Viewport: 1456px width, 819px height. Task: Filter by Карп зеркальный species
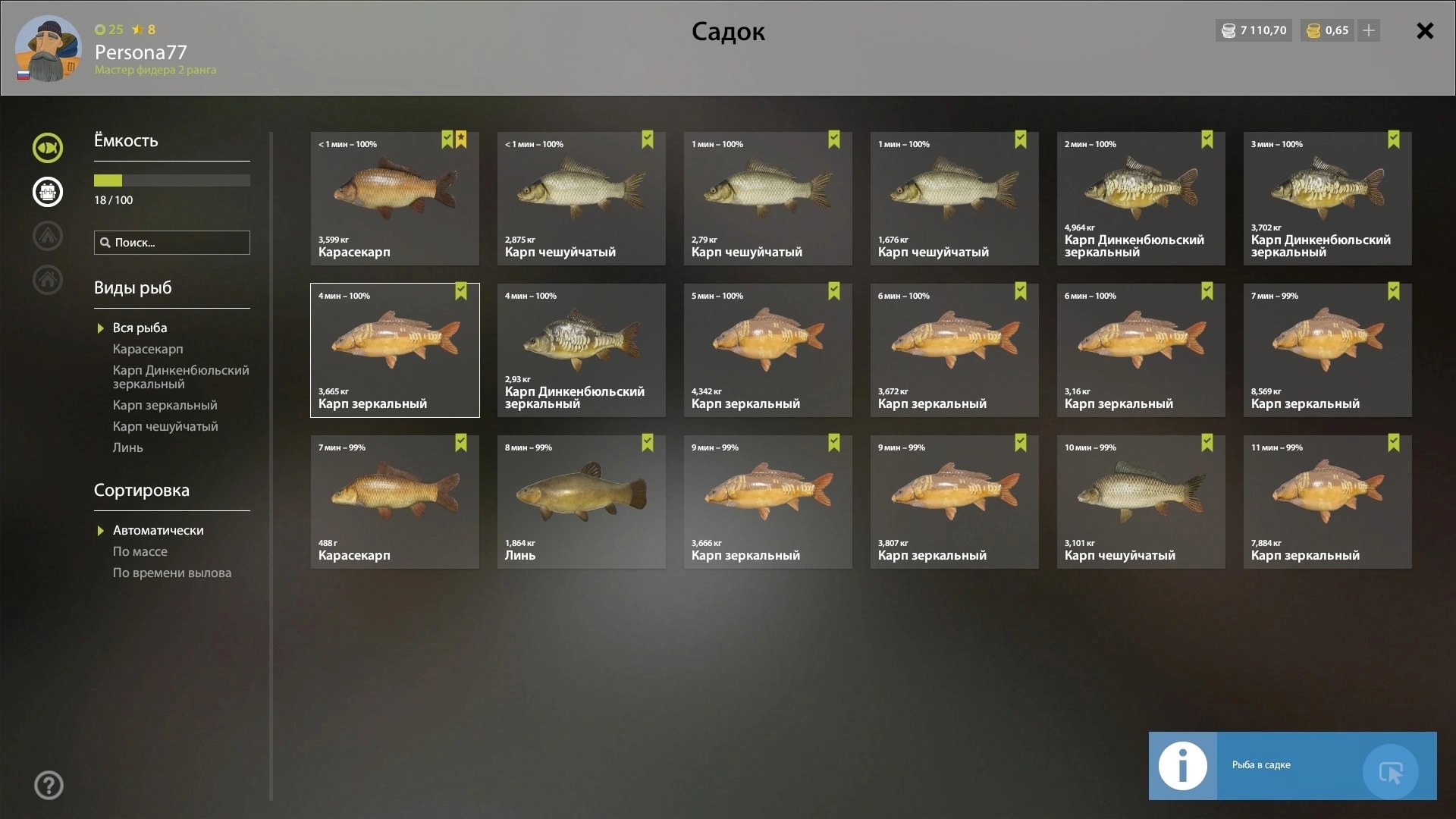coord(165,405)
